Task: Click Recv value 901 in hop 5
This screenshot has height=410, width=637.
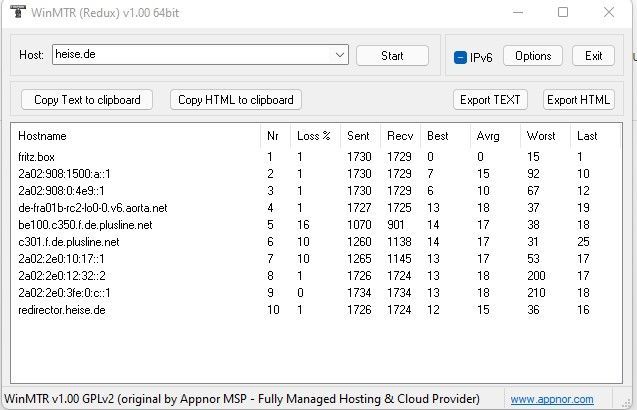Action: click(395, 225)
